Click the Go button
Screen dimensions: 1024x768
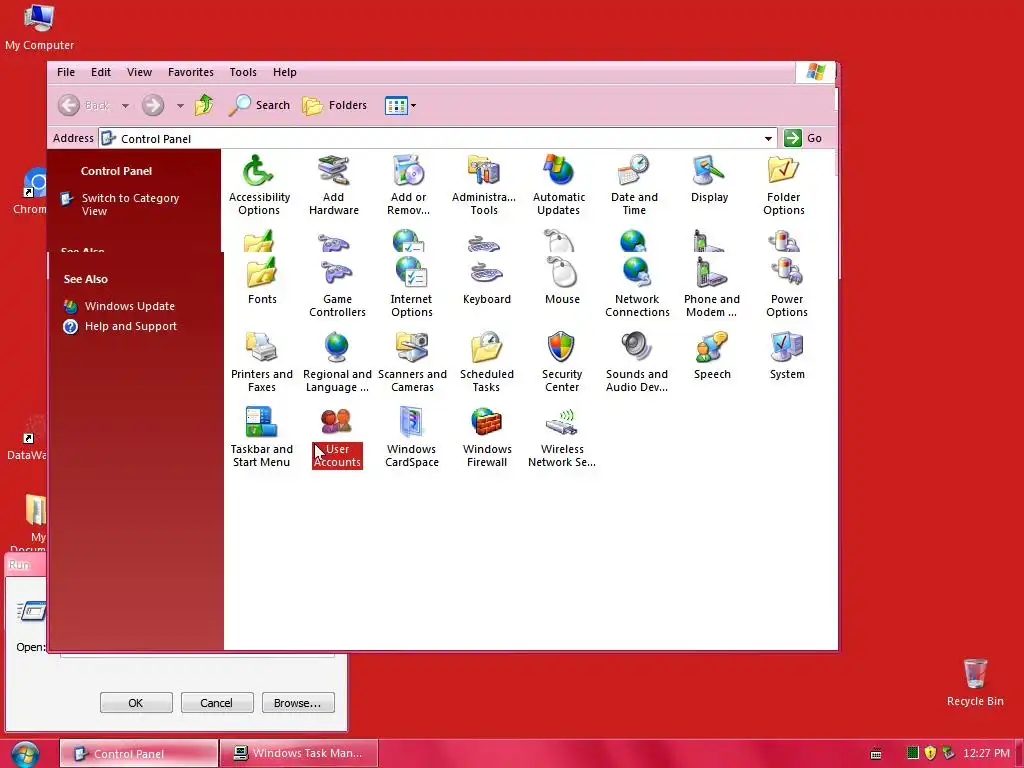(803, 138)
